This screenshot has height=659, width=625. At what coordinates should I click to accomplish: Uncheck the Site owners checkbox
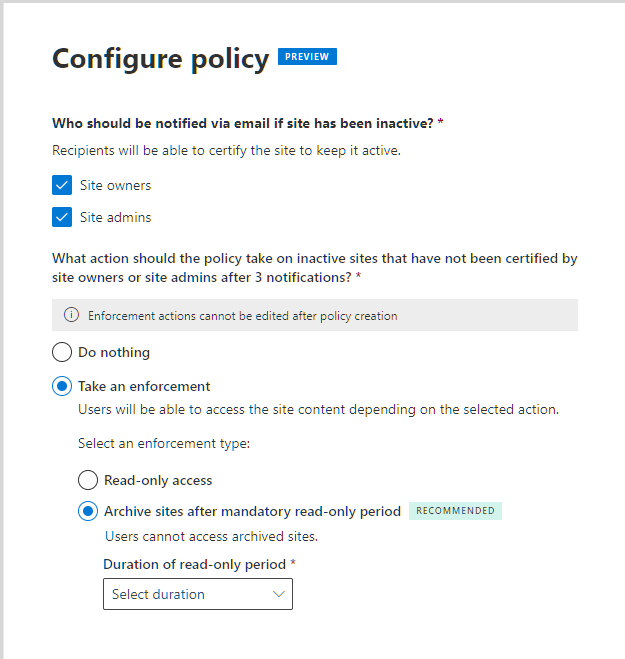tap(62, 185)
